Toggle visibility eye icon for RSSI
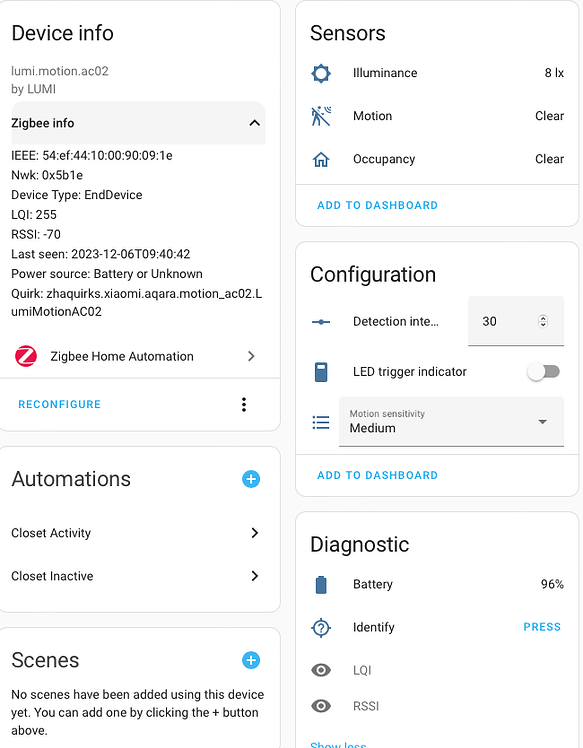This screenshot has width=583, height=748. coord(321,706)
